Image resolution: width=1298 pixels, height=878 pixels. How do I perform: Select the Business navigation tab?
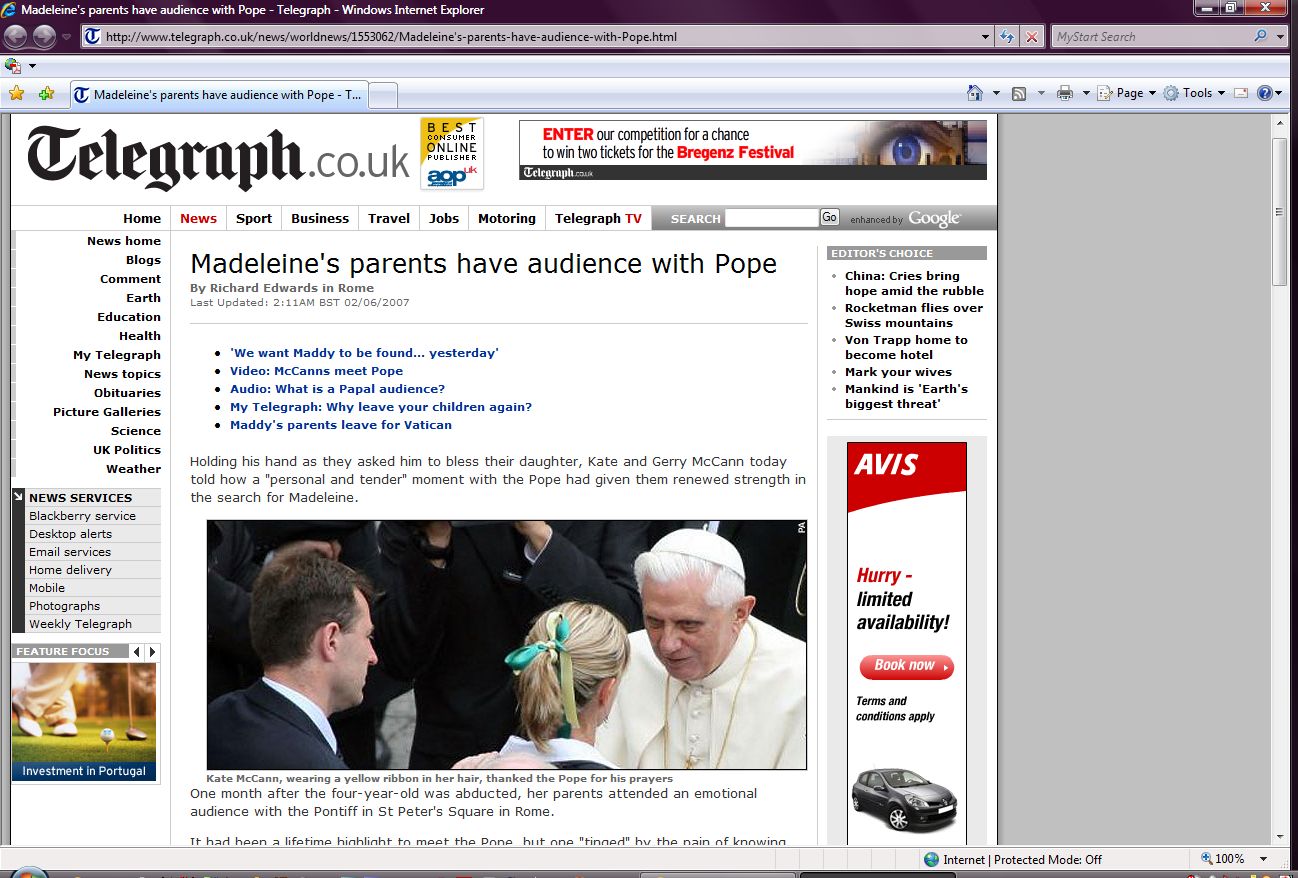coord(320,218)
